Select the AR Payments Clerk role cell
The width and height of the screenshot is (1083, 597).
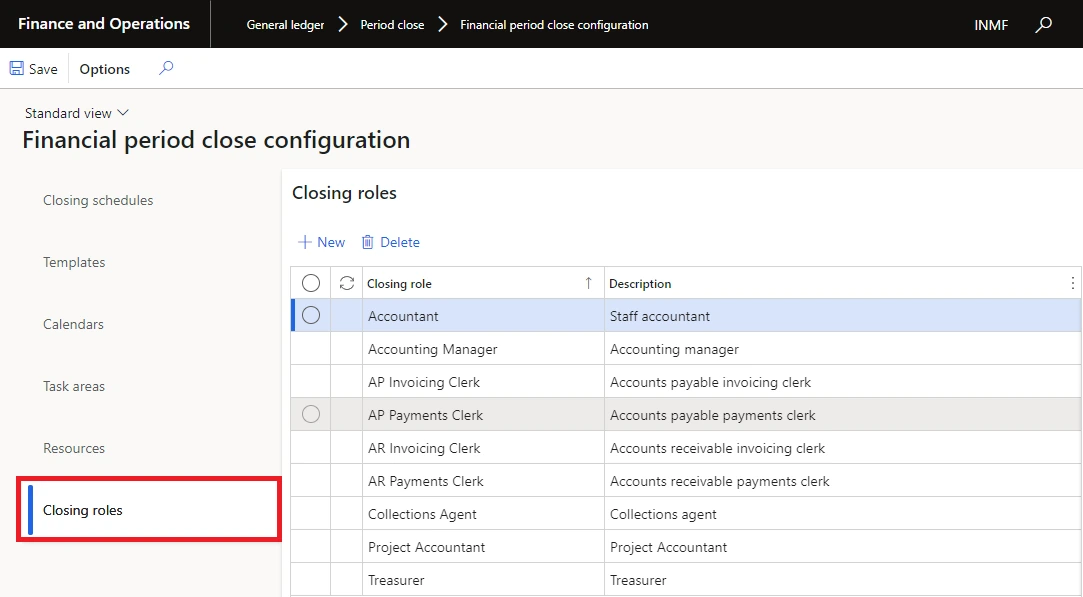point(483,481)
